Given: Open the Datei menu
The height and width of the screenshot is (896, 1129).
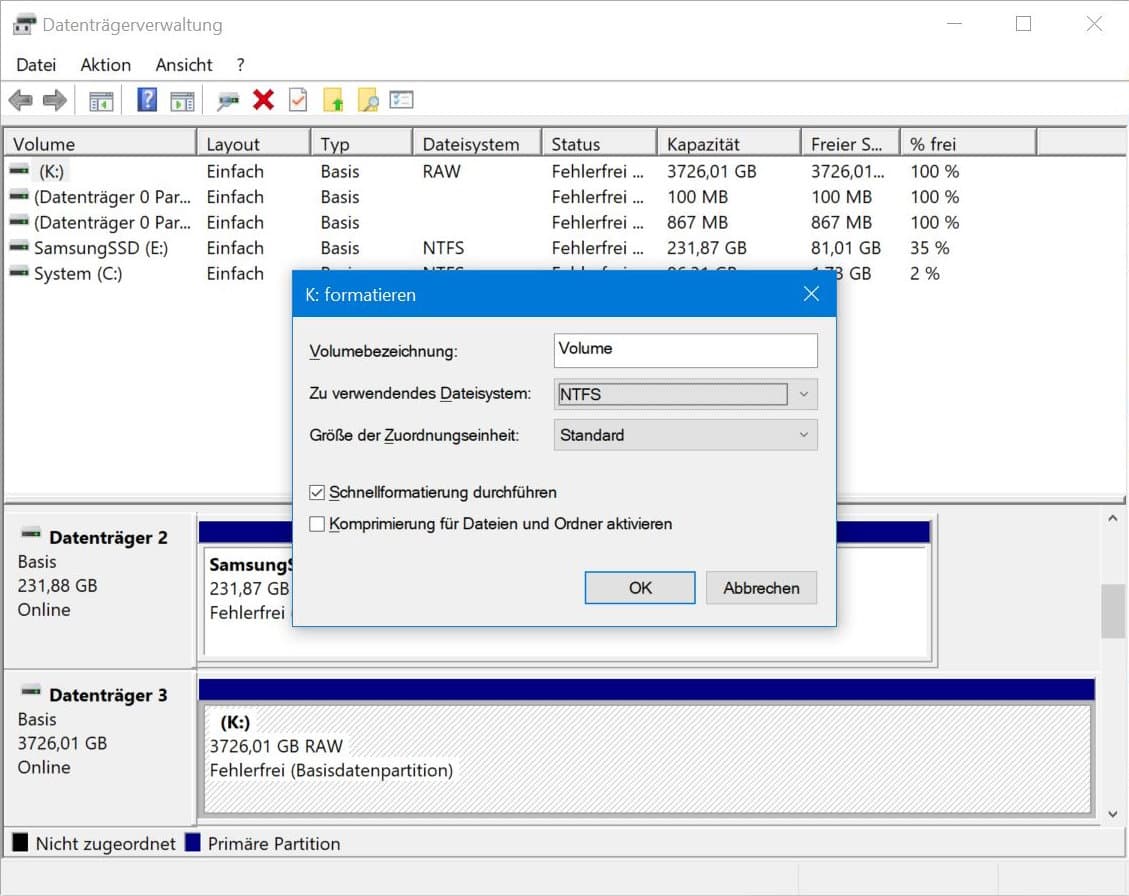Looking at the screenshot, I should (x=36, y=65).
